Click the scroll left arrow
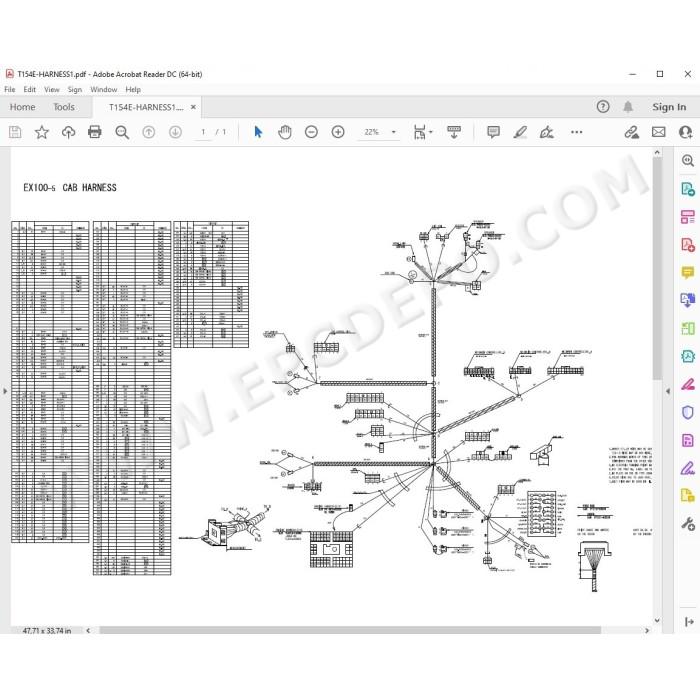Screen dimensions: 700x700 tap(88, 630)
